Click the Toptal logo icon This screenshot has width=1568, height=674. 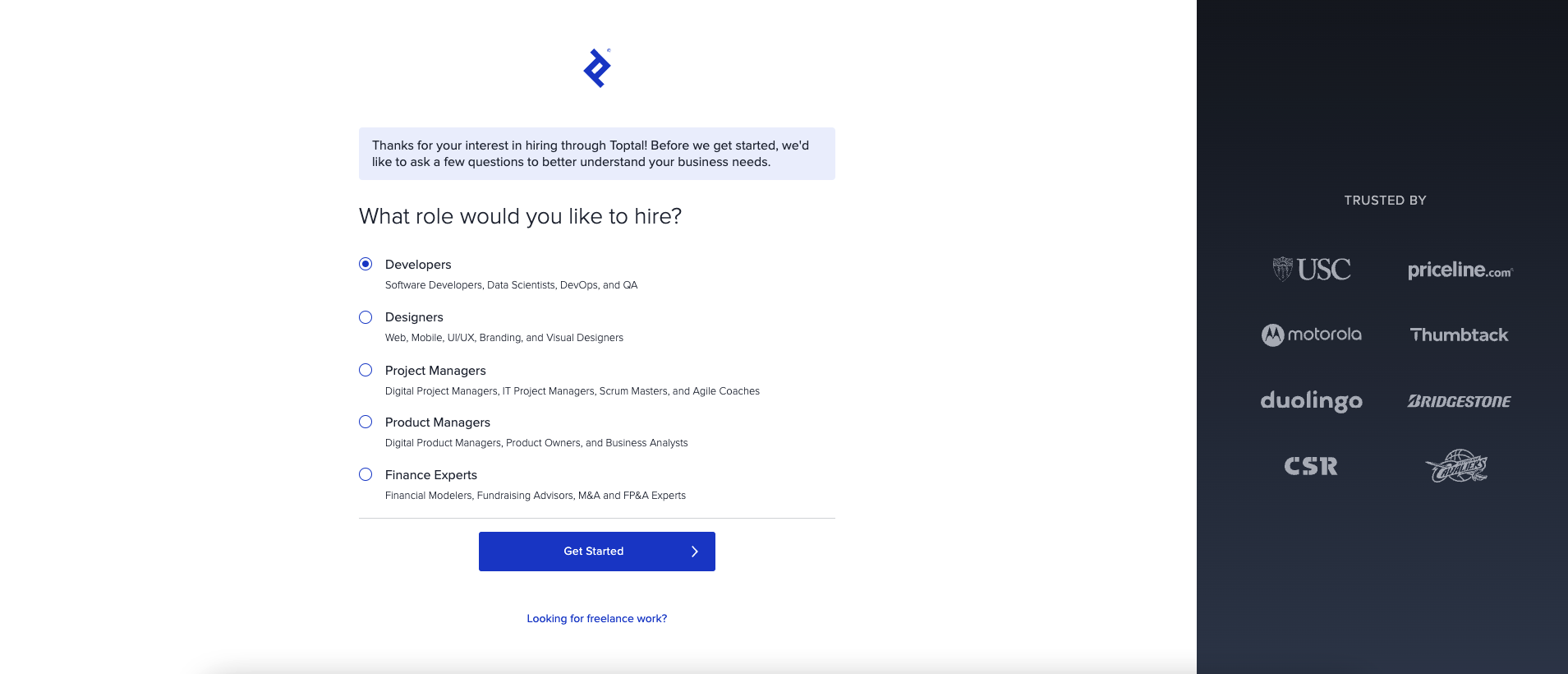(597, 68)
